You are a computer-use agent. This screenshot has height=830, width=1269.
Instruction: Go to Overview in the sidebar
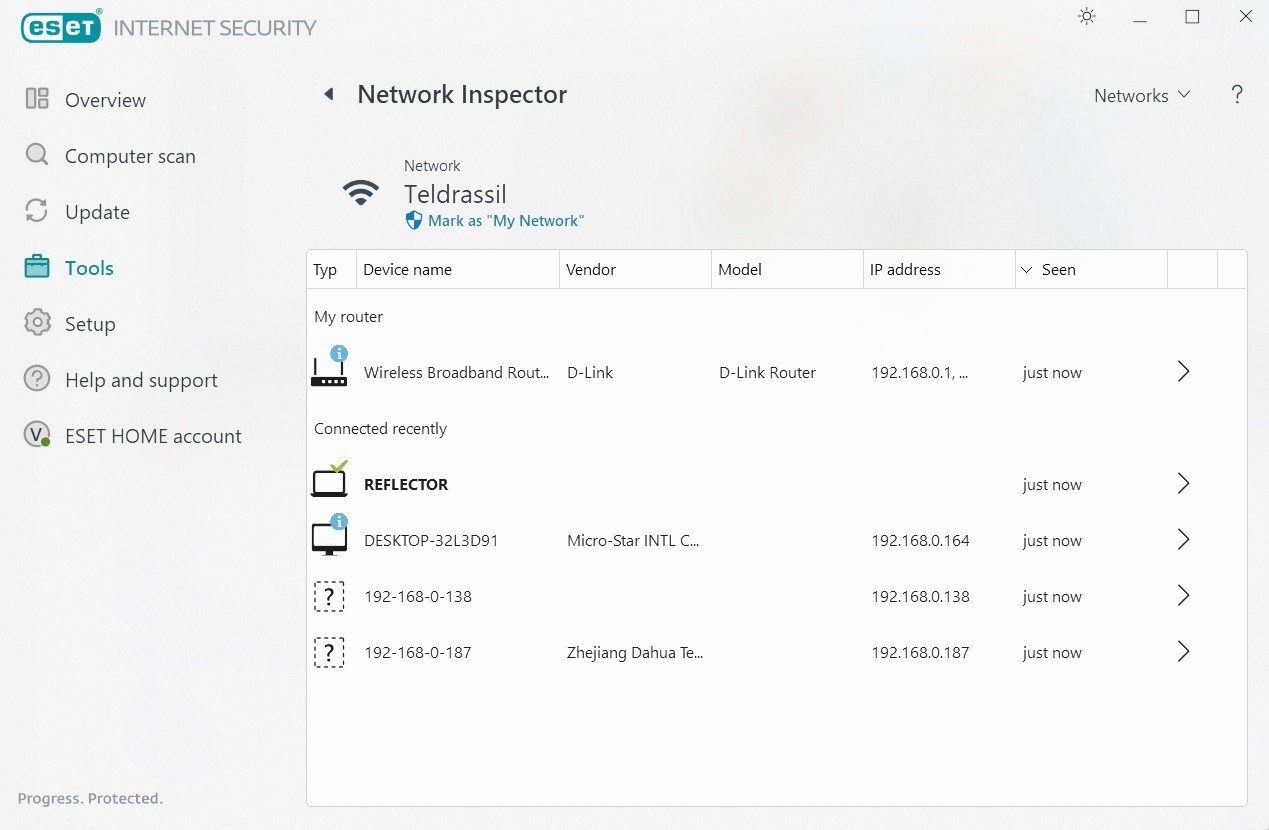coord(105,100)
